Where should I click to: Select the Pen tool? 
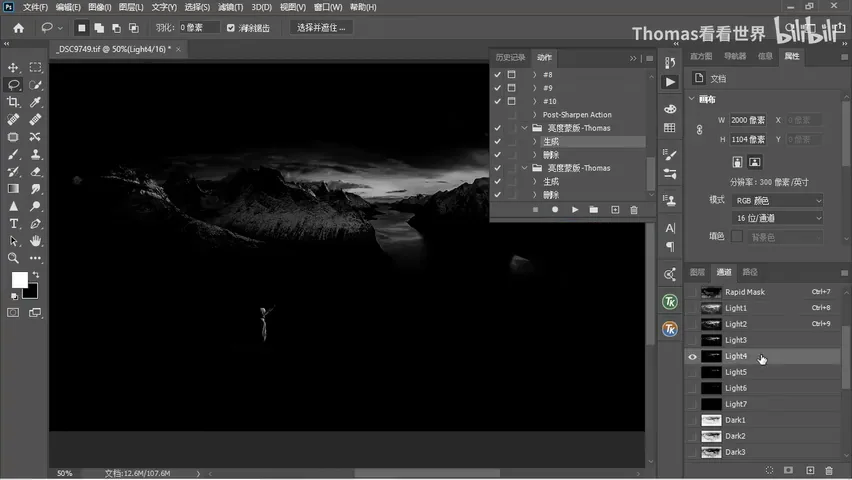coord(35,223)
